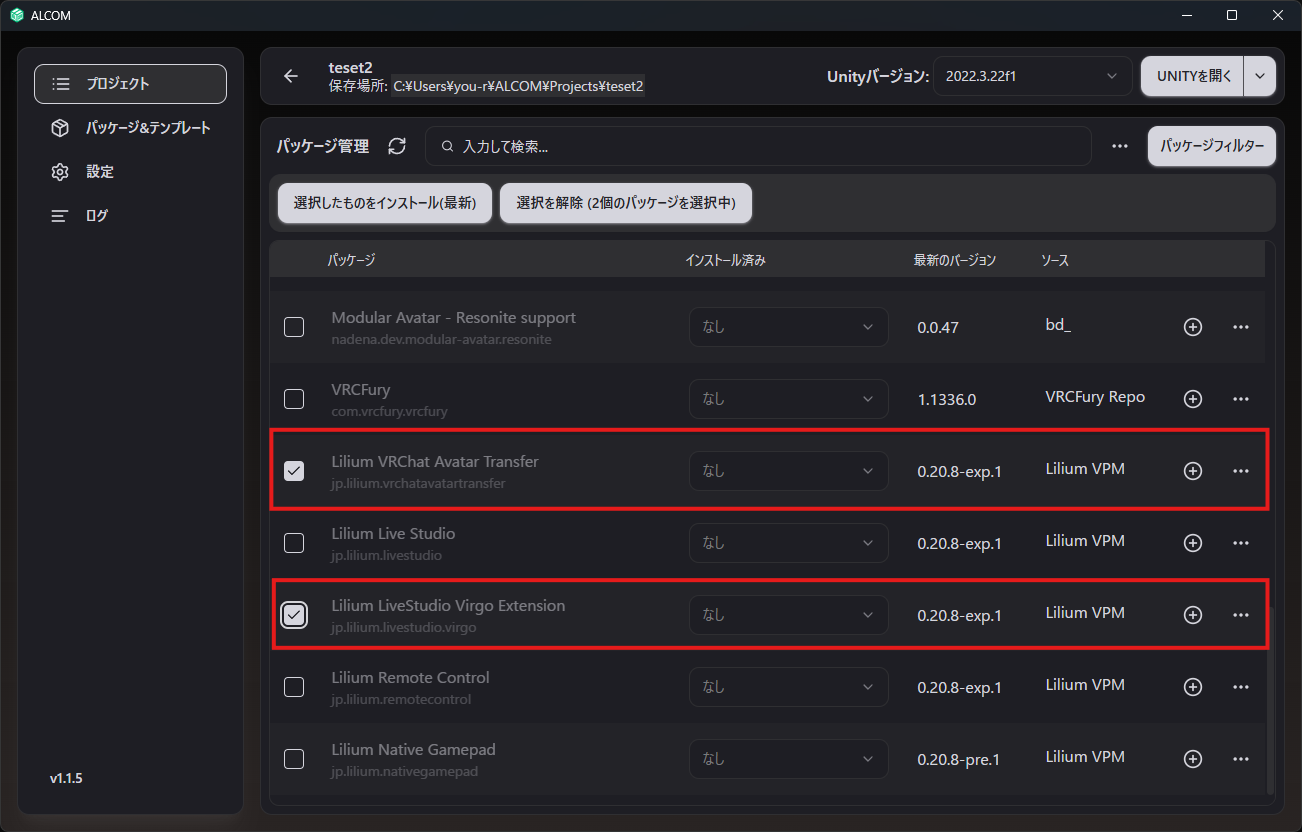Open ログ in the sidebar
Screen dimensions: 1302x832
click(130, 216)
